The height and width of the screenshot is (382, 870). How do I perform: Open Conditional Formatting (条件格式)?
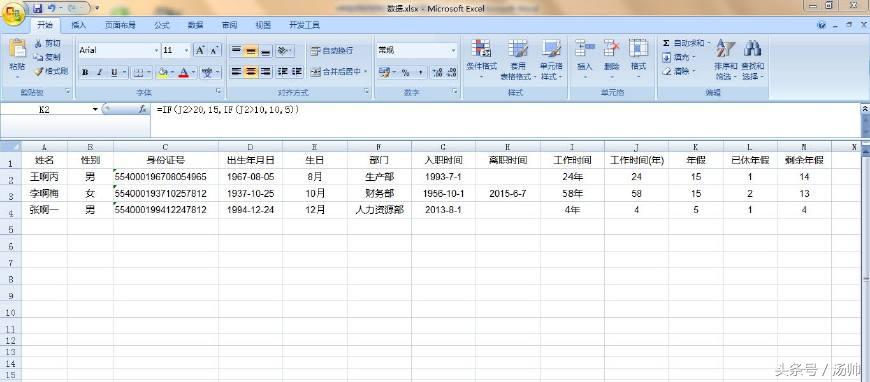(x=481, y=59)
